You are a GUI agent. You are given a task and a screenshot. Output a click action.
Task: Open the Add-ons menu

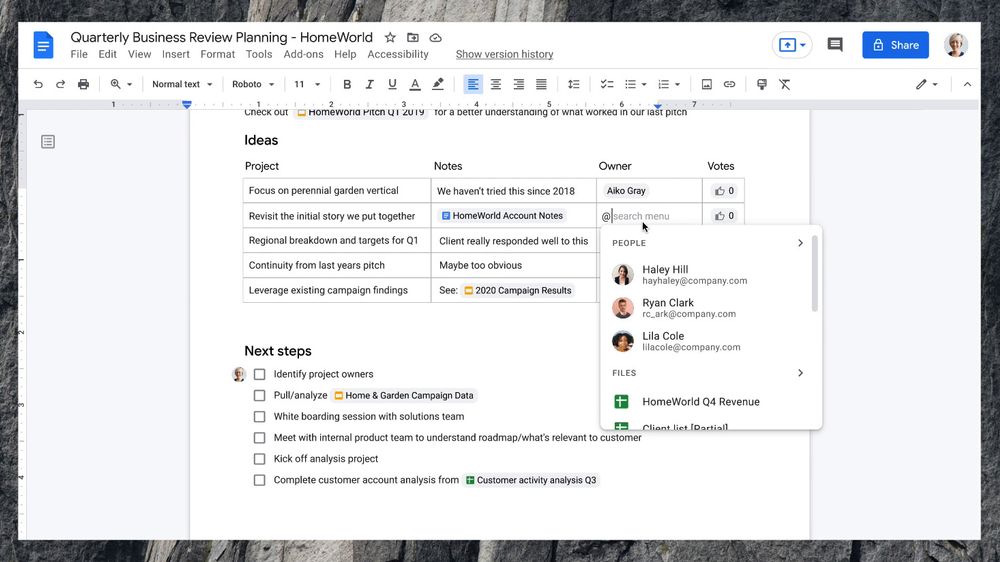(304, 54)
